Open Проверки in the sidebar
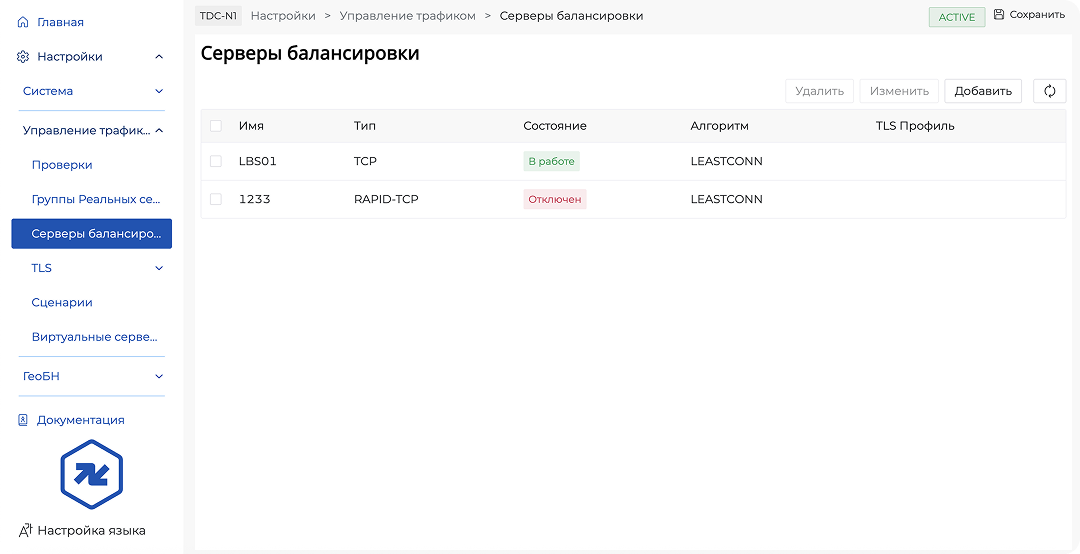The width and height of the screenshot is (1080, 554). click(x=62, y=165)
